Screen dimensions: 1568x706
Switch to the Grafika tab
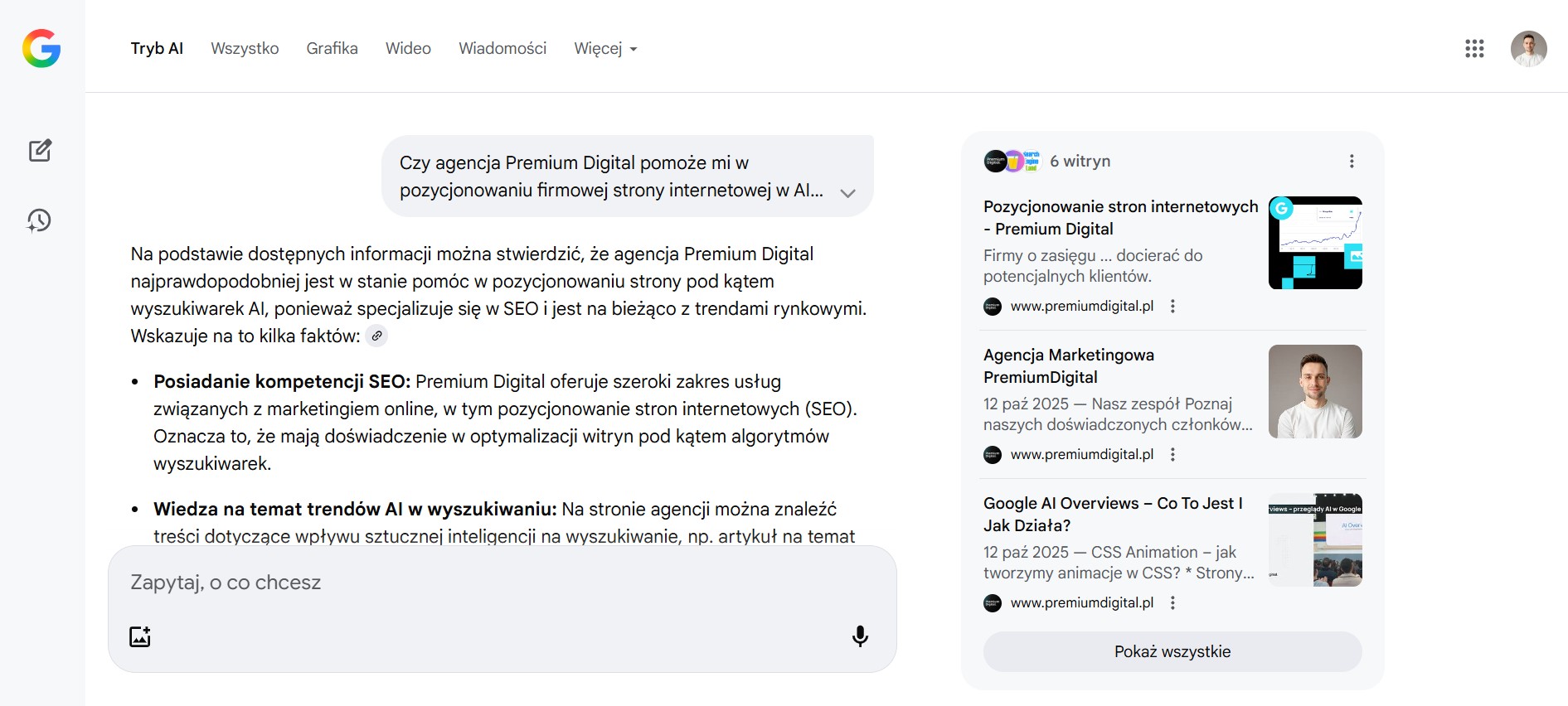[332, 49]
